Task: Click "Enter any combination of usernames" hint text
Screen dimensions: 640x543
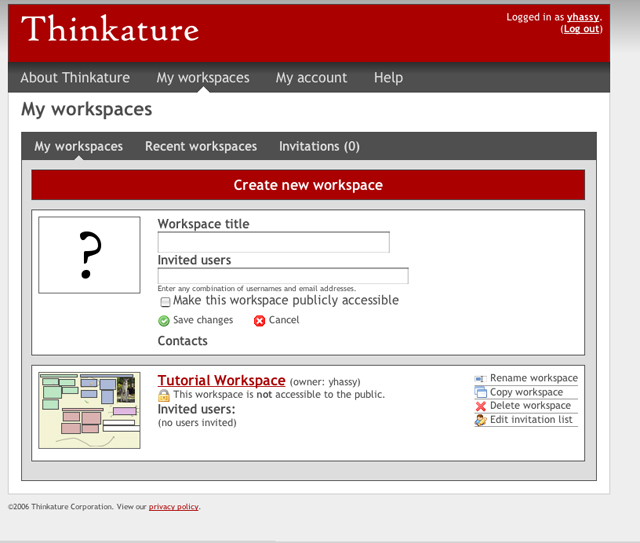Action: pos(257,289)
